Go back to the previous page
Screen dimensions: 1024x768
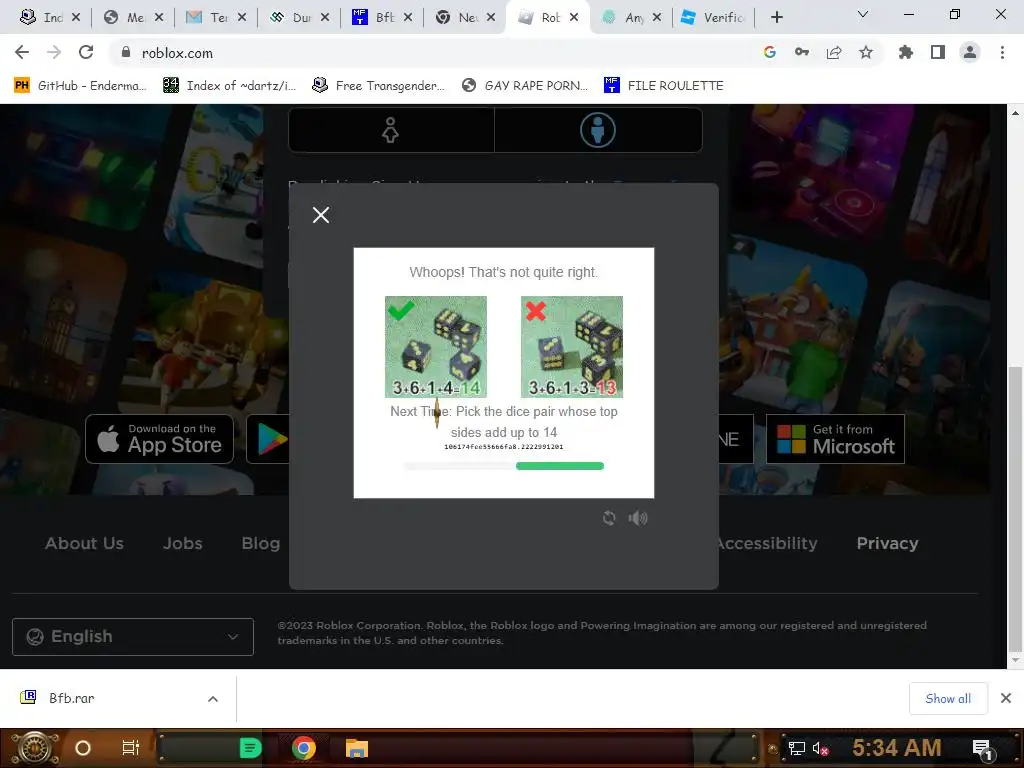22,53
